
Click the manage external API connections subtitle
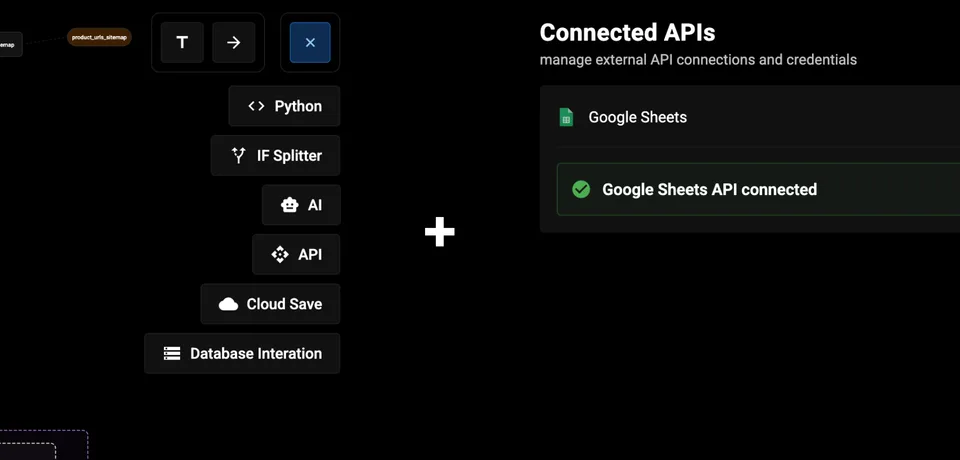(x=698, y=60)
